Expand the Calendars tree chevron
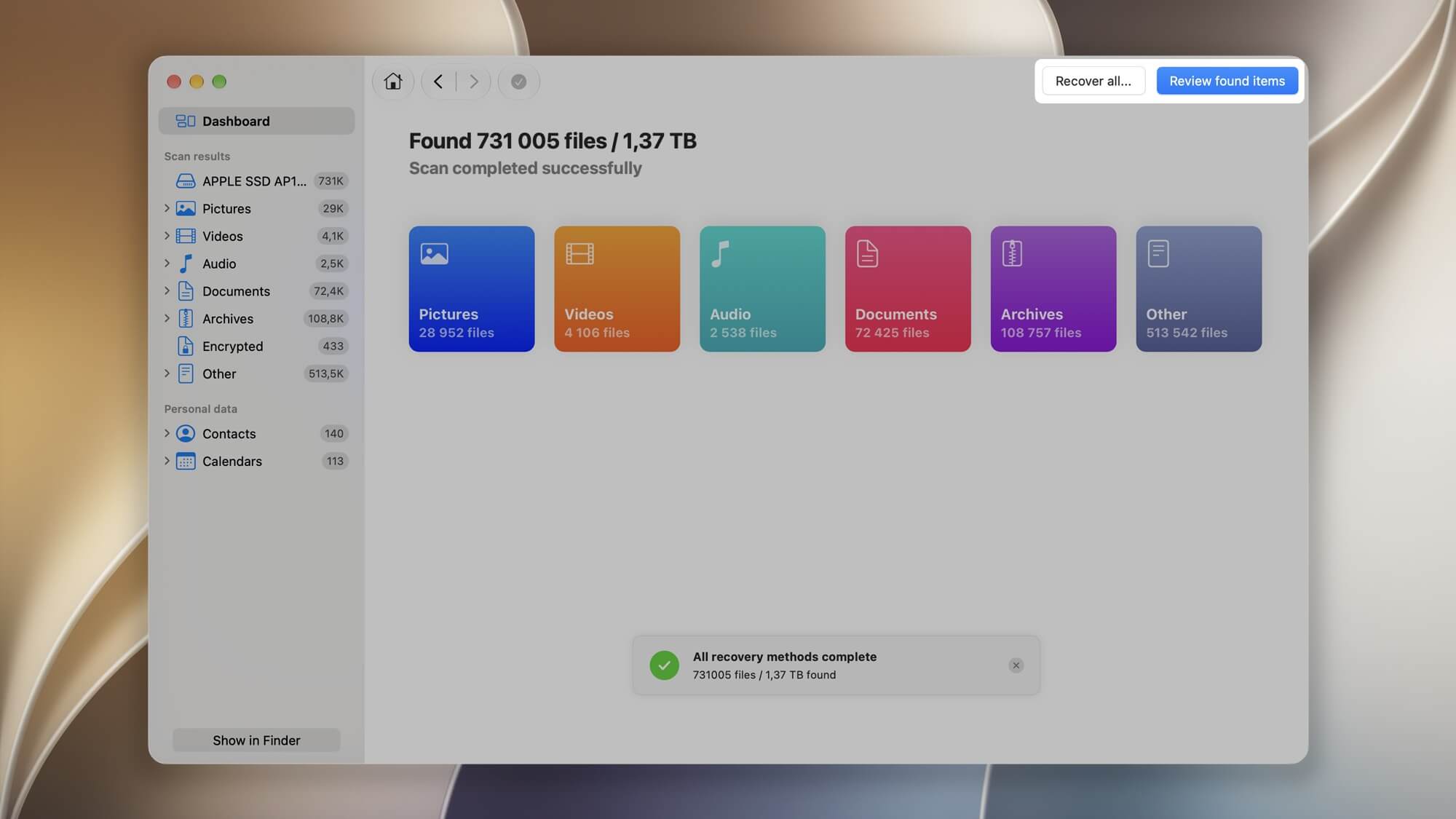This screenshot has width=1456, height=819. pyautogui.click(x=167, y=462)
